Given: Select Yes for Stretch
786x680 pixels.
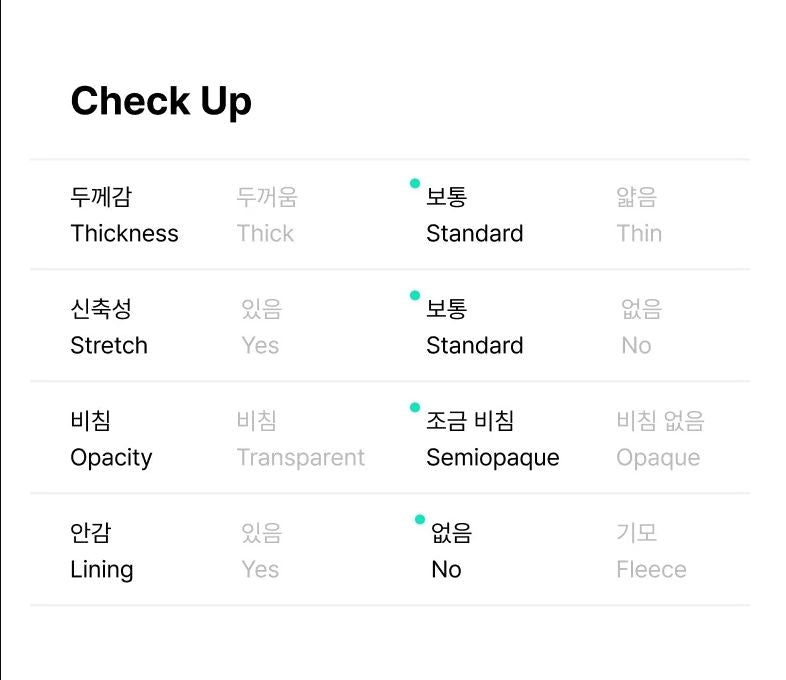Looking at the screenshot, I should click(260, 327).
